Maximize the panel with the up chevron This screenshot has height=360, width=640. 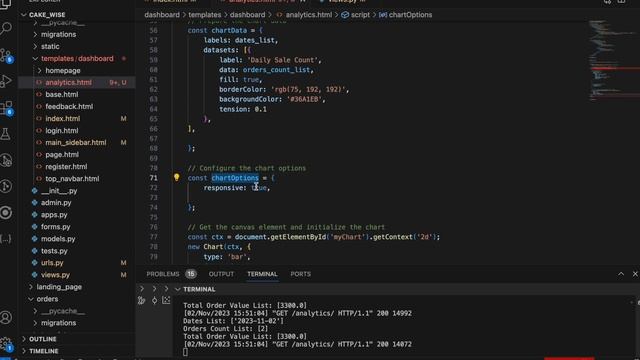(621, 274)
